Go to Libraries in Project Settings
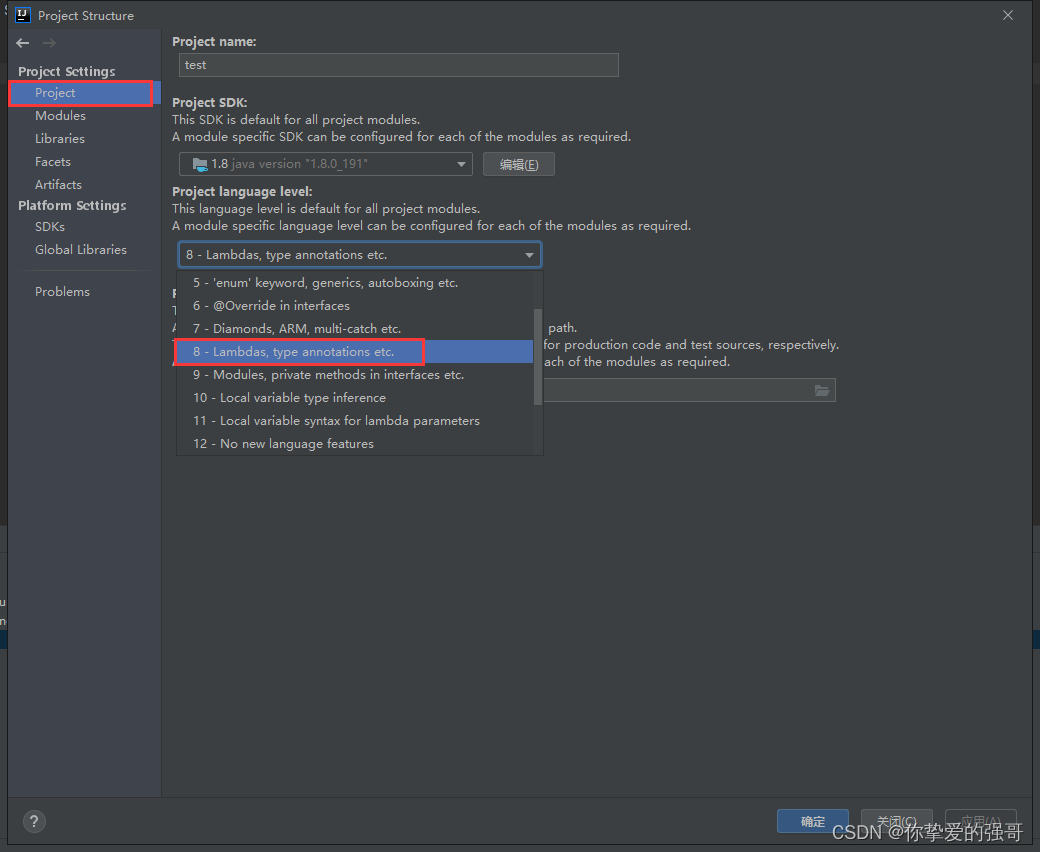Screen dimensions: 1040x852 point(60,139)
